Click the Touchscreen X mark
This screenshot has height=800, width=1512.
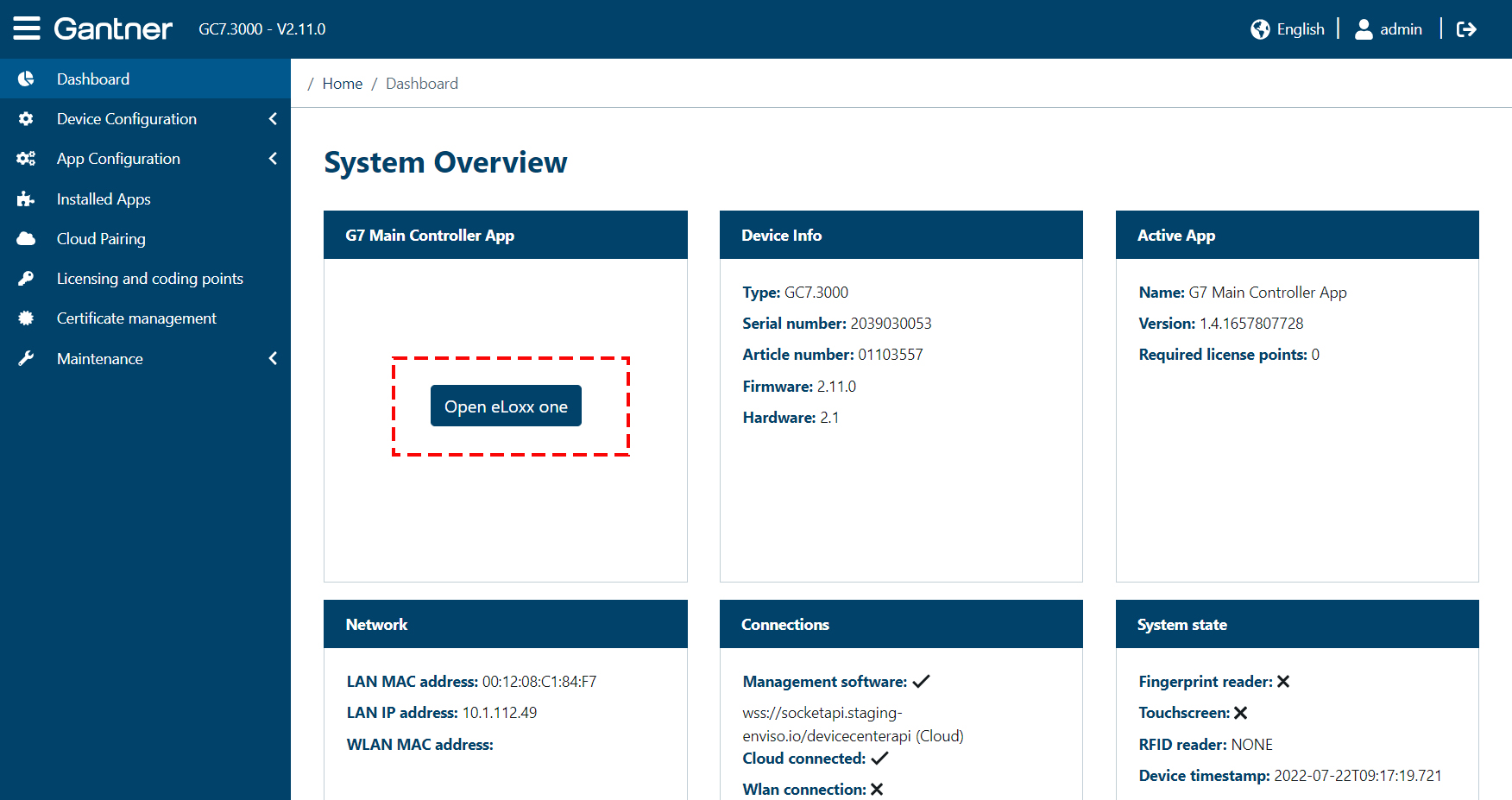click(1240, 713)
